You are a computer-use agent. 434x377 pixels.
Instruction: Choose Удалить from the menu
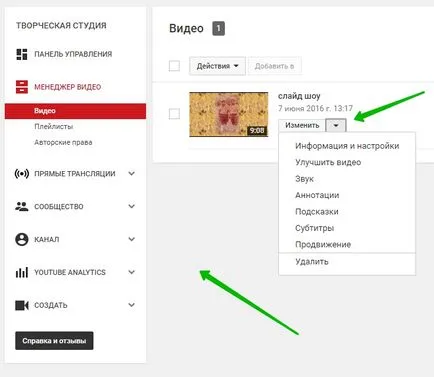pyautogui.click(x=347, y=262)
